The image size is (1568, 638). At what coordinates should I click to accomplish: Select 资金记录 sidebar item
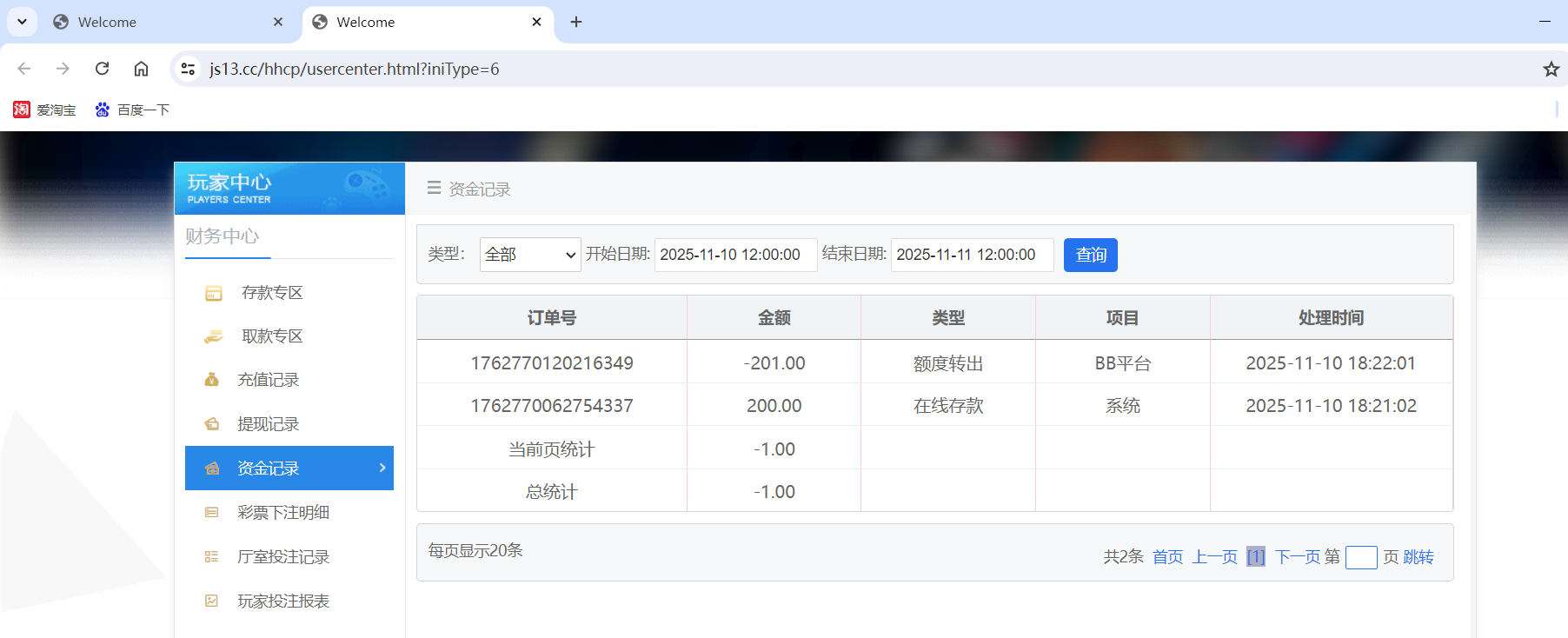(289, 468)
